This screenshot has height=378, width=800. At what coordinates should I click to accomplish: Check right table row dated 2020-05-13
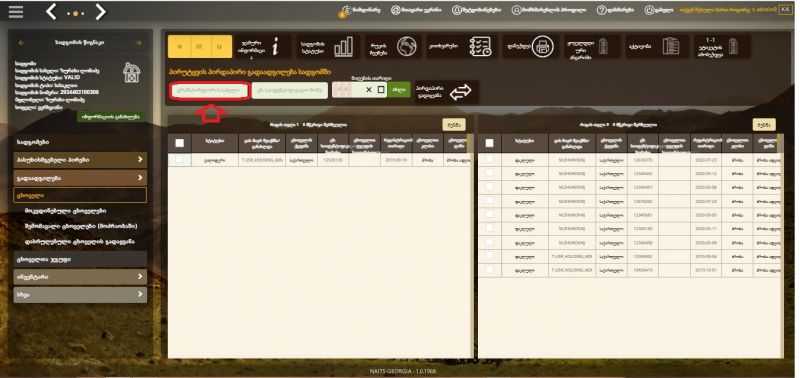pyautogui.click(x=489, y=173)
